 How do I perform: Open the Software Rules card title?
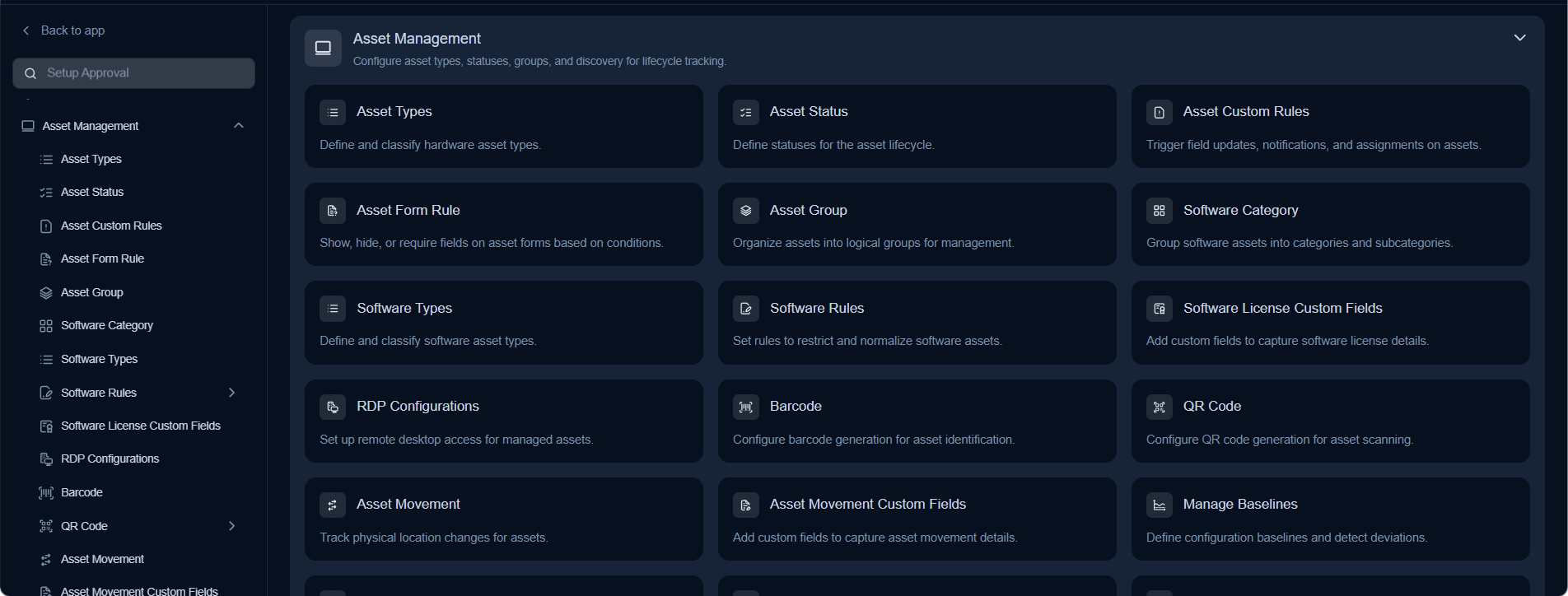pyautogui.click(x=817, y=308)
